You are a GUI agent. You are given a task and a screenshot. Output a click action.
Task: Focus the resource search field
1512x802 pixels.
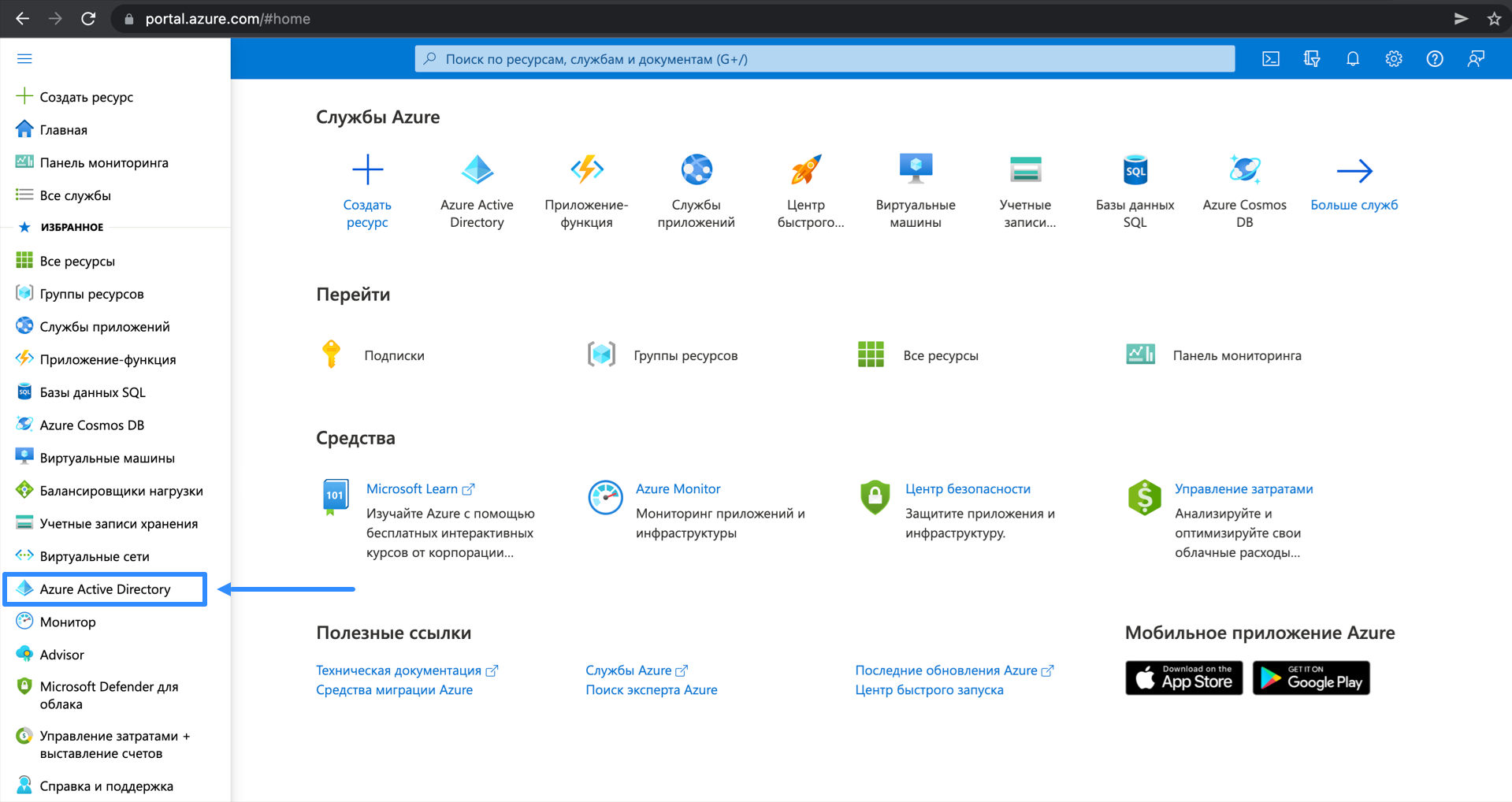pos(825,59)
